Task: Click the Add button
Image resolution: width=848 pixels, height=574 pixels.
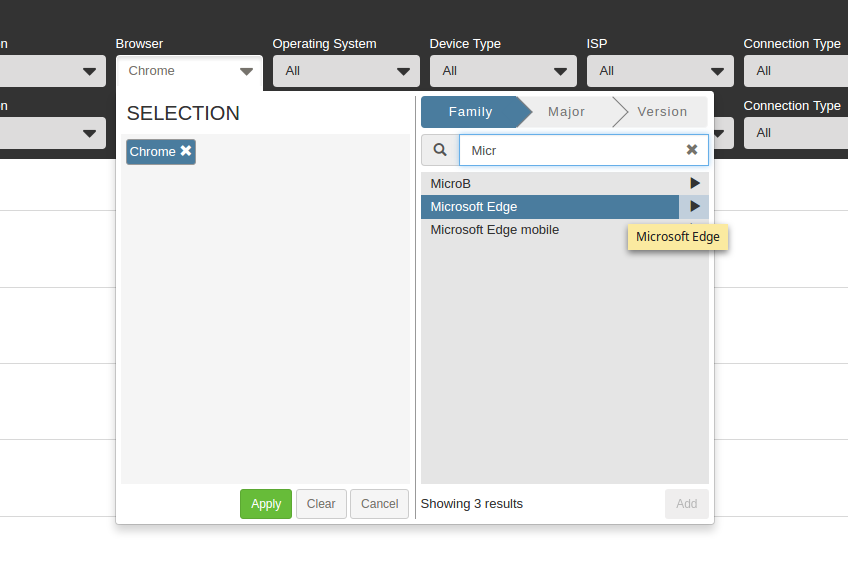Action: click(686, 504)
